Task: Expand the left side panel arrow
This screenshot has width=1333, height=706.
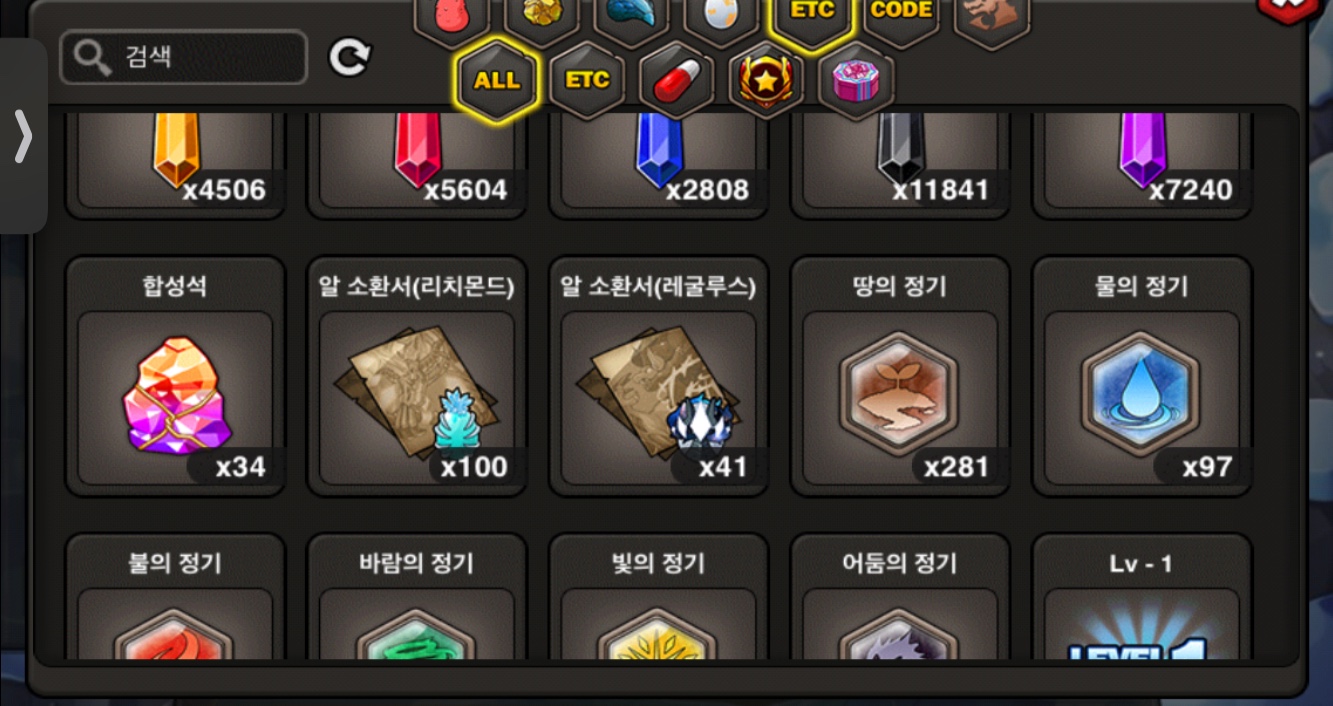Action: pyautogui.click(x=23, y=136)
